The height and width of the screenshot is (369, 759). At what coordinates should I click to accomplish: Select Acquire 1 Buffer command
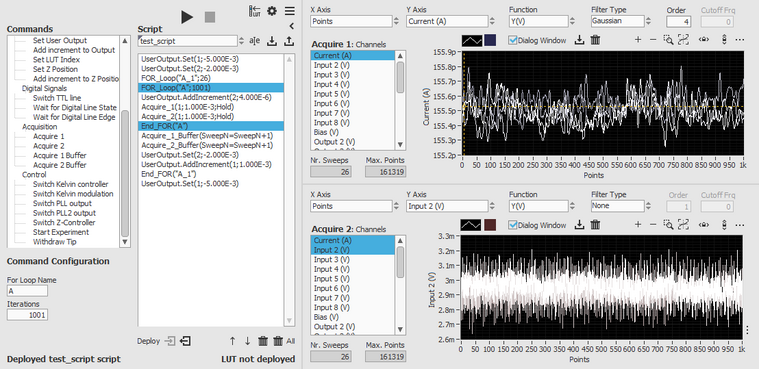pos(60,155)
